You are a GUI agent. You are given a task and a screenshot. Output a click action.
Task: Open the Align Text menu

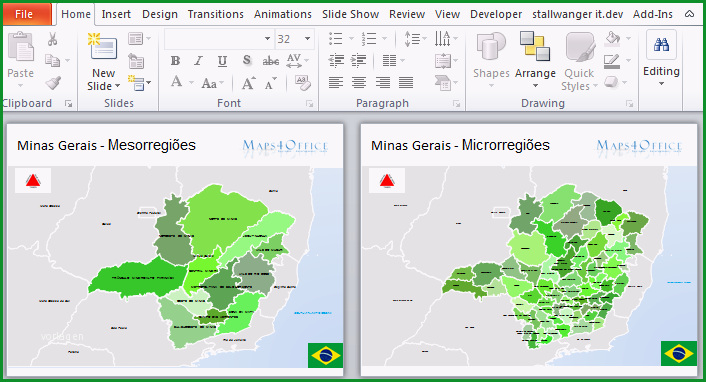tap(443, 61)
